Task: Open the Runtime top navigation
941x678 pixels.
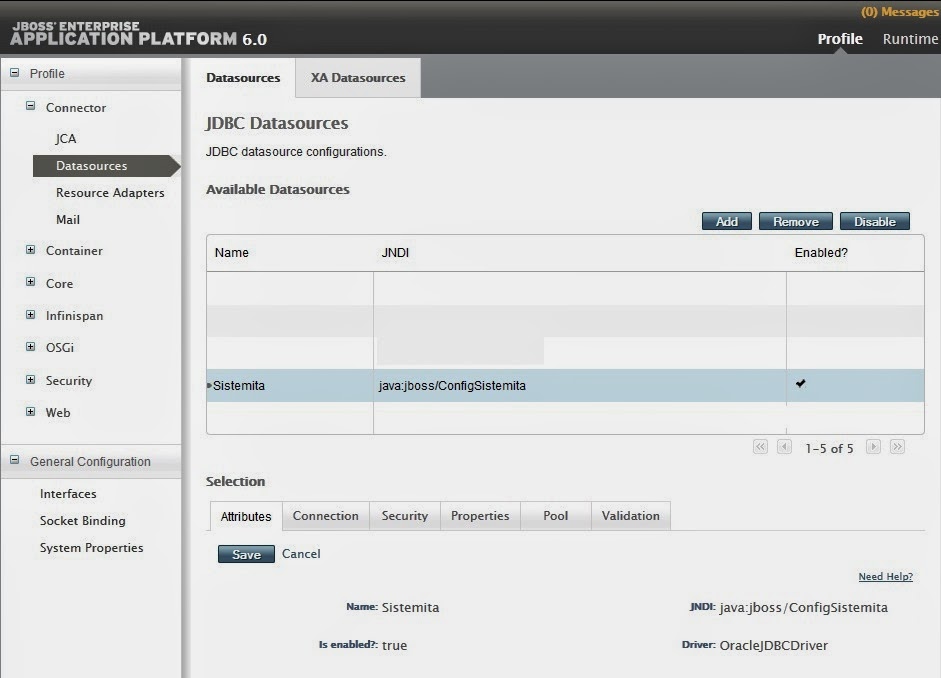Action: 910,39
